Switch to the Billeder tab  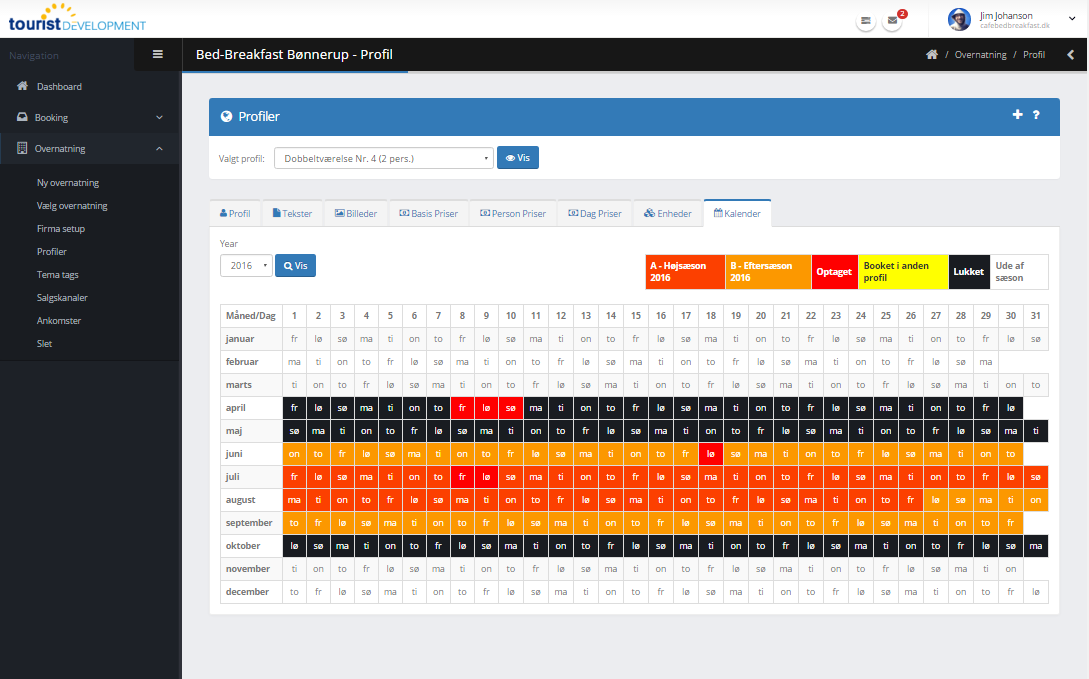coord(356,214)
